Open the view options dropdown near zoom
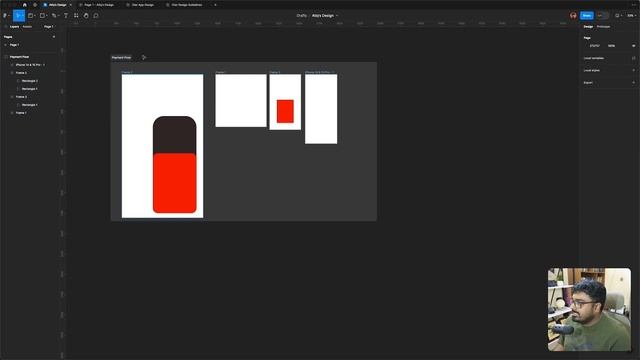The height and width of the screenshot is (360, 640). [x=618, y=16]
